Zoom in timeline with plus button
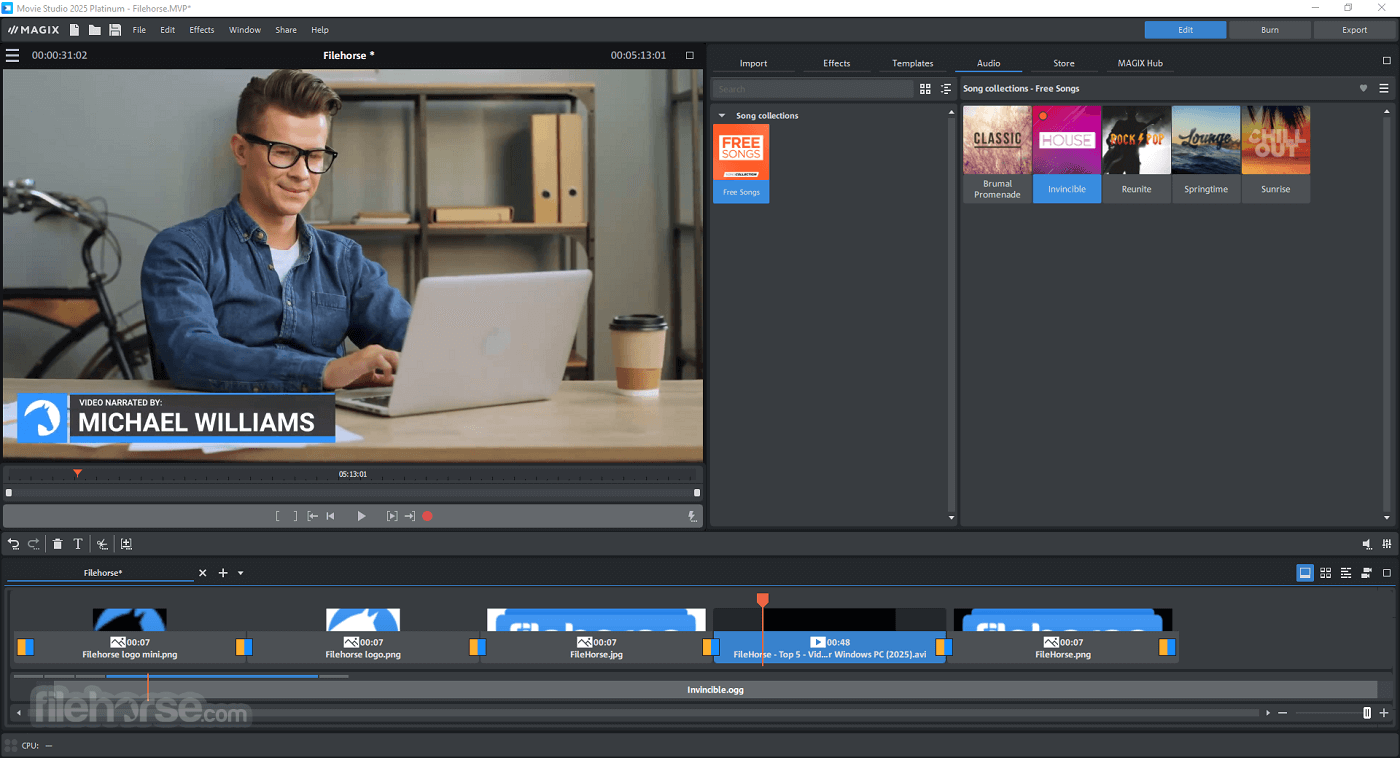The height and width of the screenshot is (758, 1400). 1384,713
